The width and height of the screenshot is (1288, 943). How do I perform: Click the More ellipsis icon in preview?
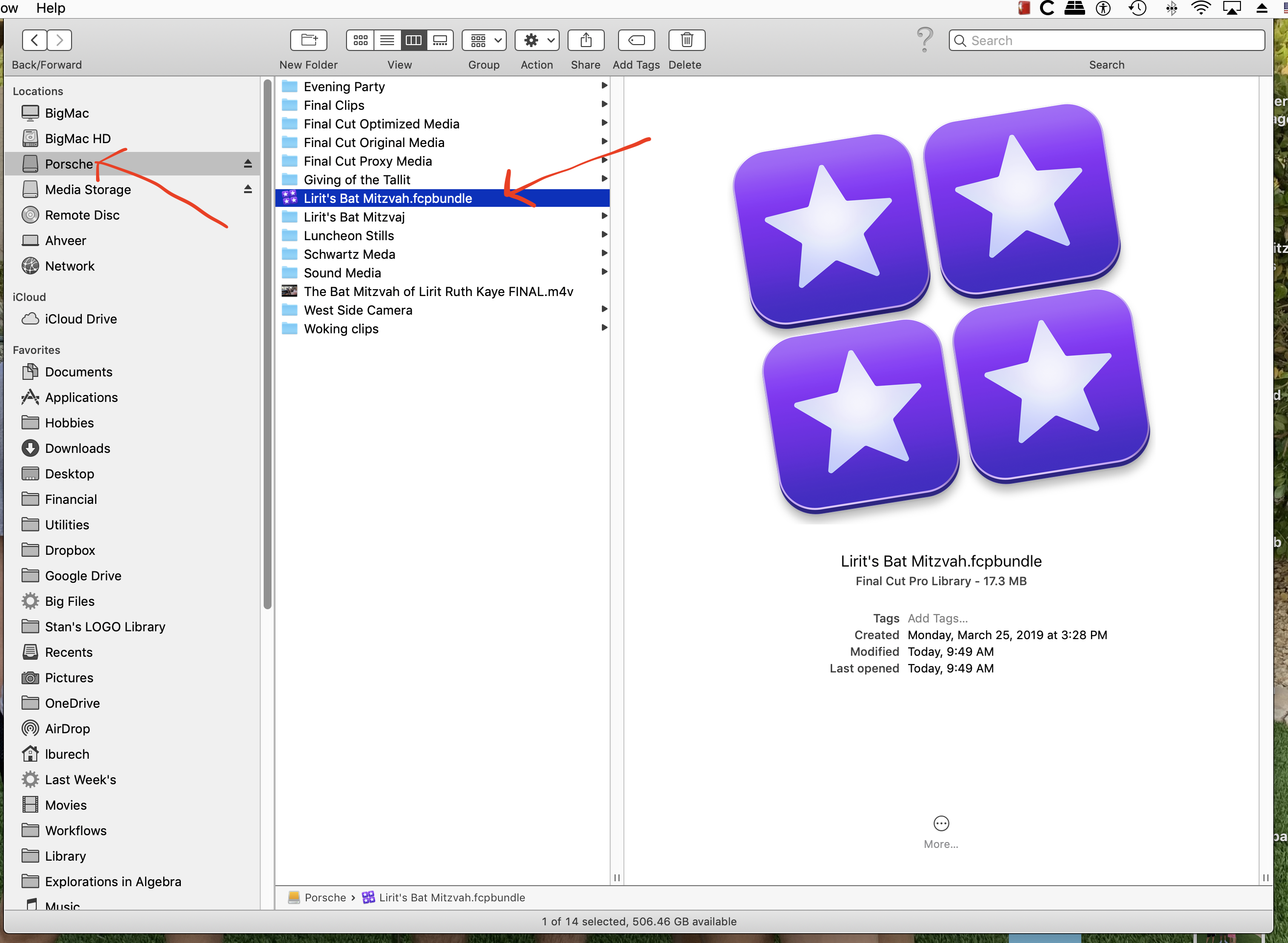coord(941,823)
